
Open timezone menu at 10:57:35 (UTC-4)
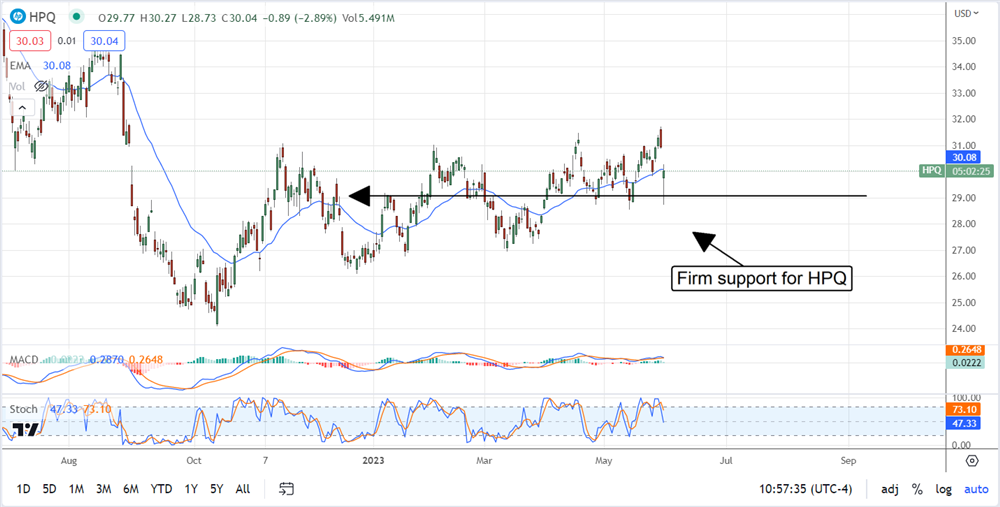click(x=805, y=490)
